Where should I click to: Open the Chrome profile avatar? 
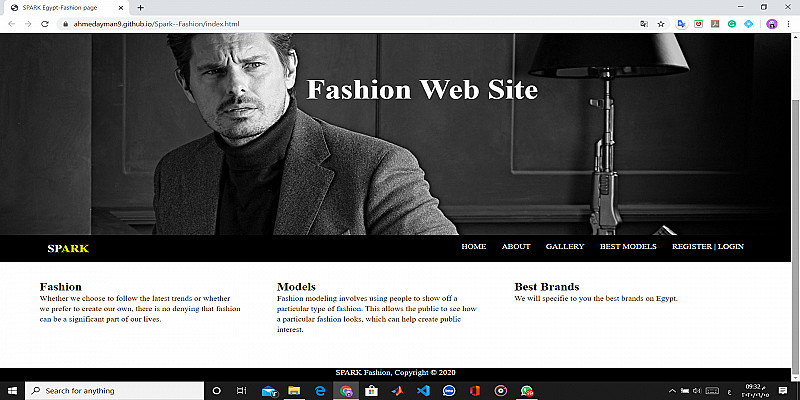[x=772, y=24]
